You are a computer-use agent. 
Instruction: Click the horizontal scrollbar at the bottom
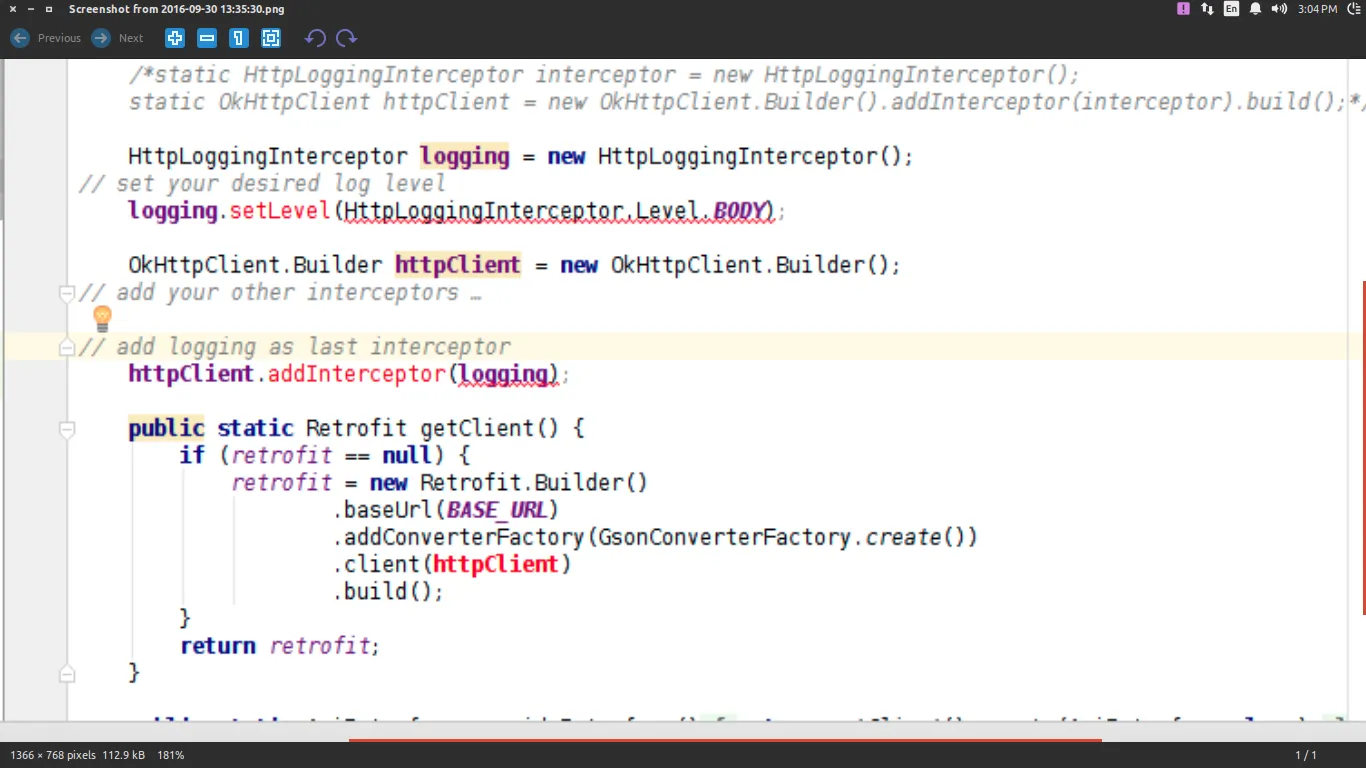point(725,740)
